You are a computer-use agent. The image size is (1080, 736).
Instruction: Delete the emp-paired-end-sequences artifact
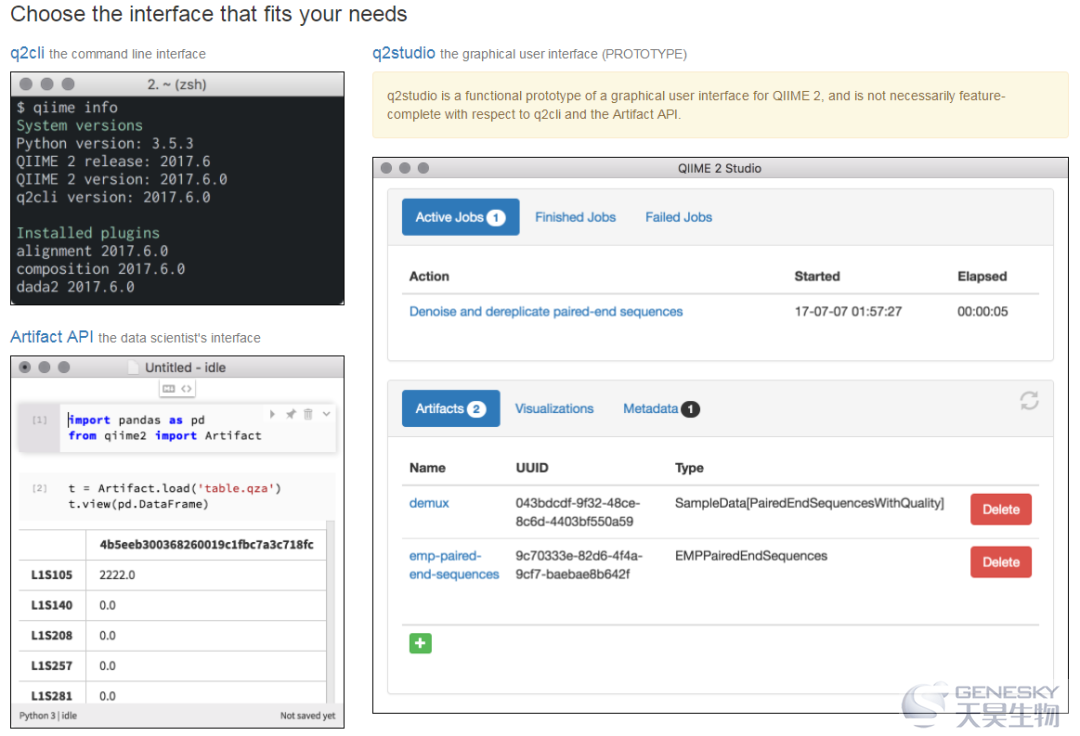1001,562
